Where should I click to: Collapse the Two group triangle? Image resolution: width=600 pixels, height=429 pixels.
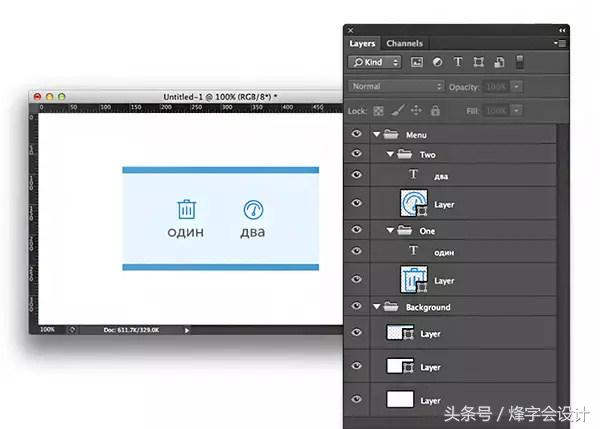coord(390,154)
